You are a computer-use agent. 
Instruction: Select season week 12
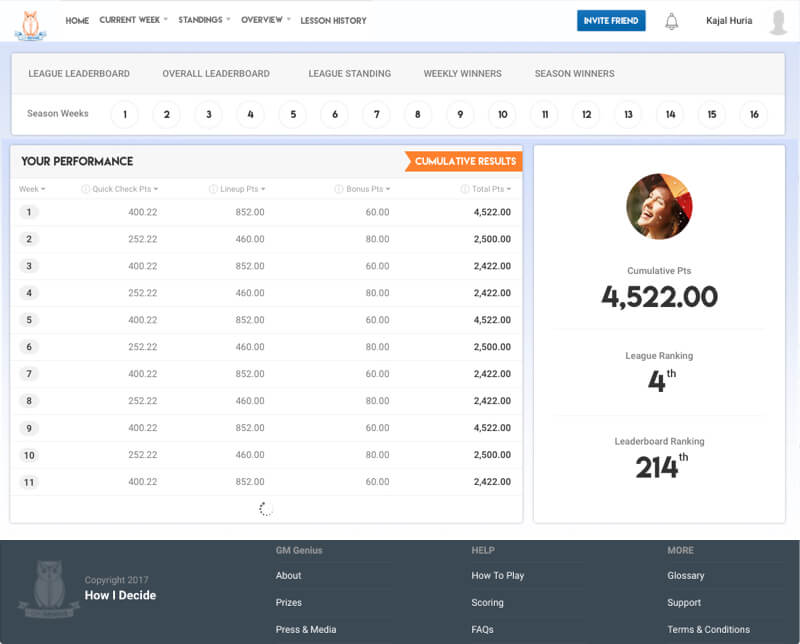[x=586, y=114]
